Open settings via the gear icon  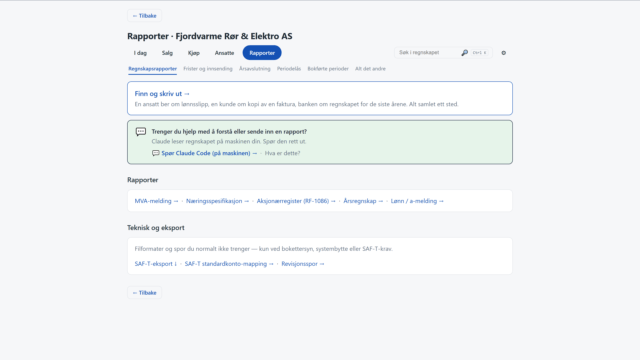(x=504, y=53)
